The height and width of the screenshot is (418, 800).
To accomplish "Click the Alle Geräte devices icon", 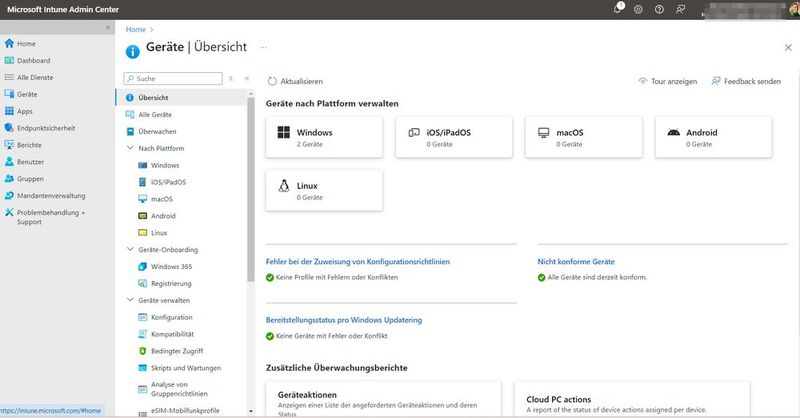I will 130,114.
